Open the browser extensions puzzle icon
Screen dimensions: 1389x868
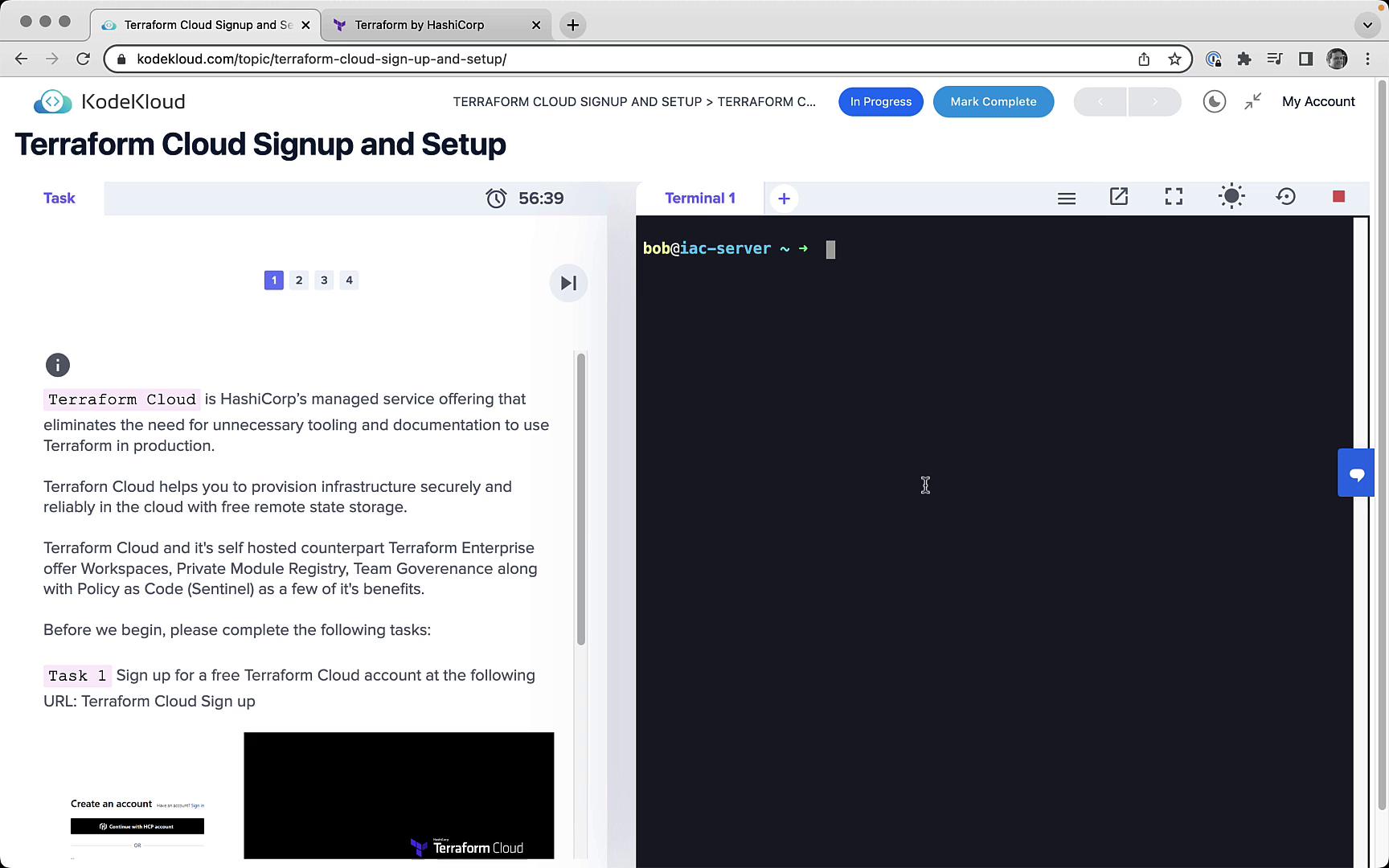click(x=1244, y=59)
